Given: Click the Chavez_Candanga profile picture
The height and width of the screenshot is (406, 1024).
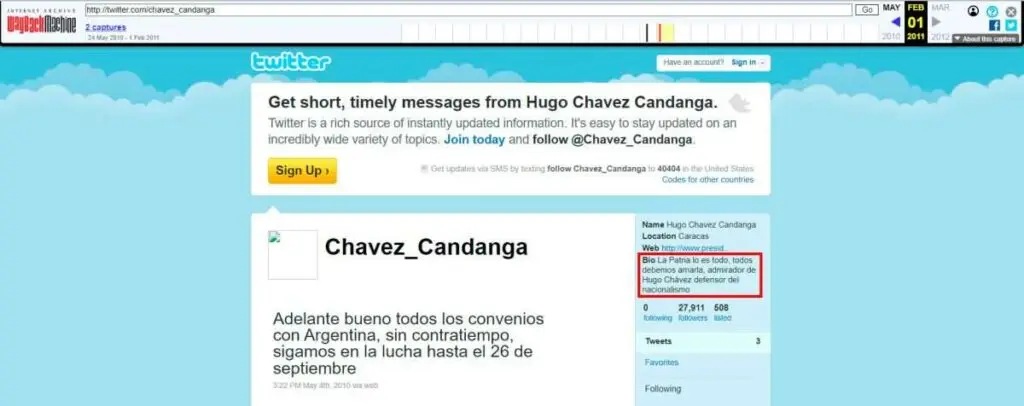Looking at the screenshot, I should pos(292,255).
